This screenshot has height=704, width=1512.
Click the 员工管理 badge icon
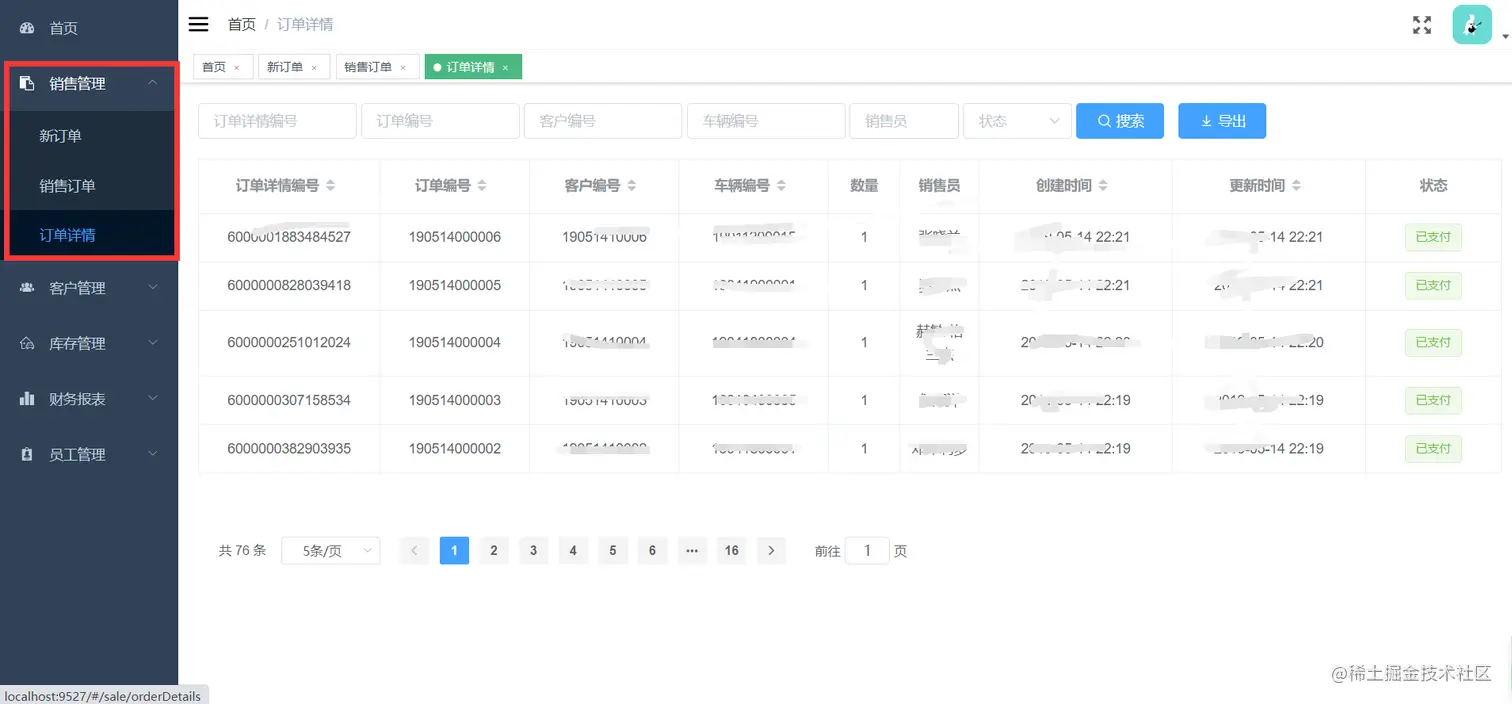click(x=27, y=454)
